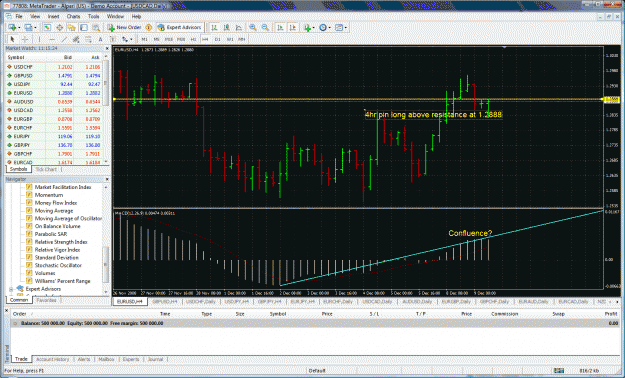
Task: Toggle the Terminal window icon
Action: (84, 28)
